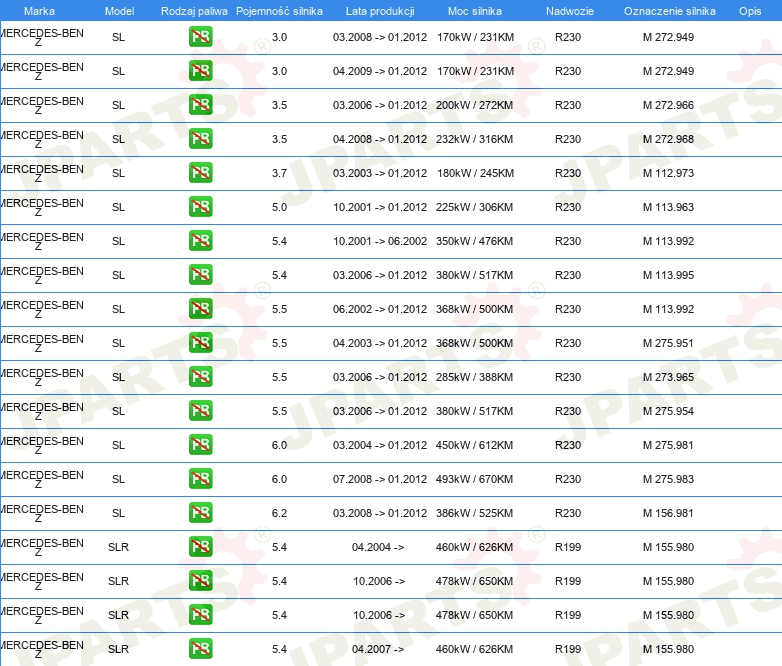
Task: Select engine code M 275.951
Action: 668,343
